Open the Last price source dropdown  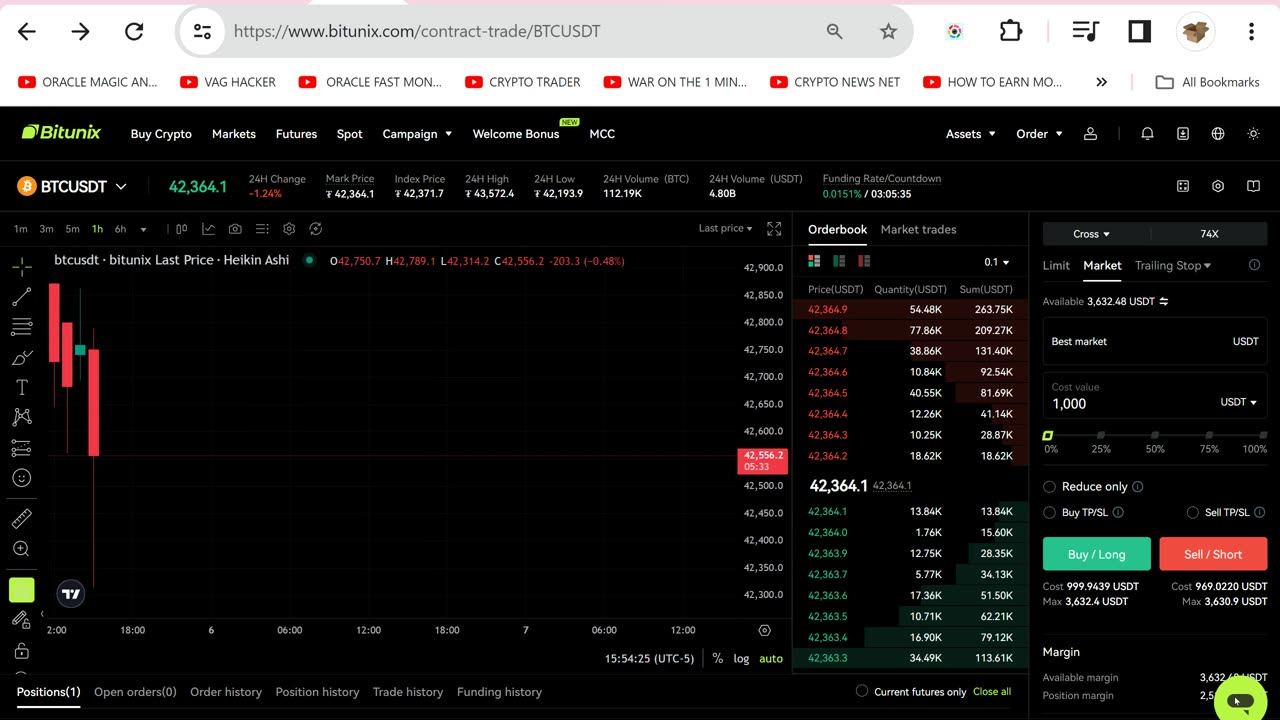[725, 228]
